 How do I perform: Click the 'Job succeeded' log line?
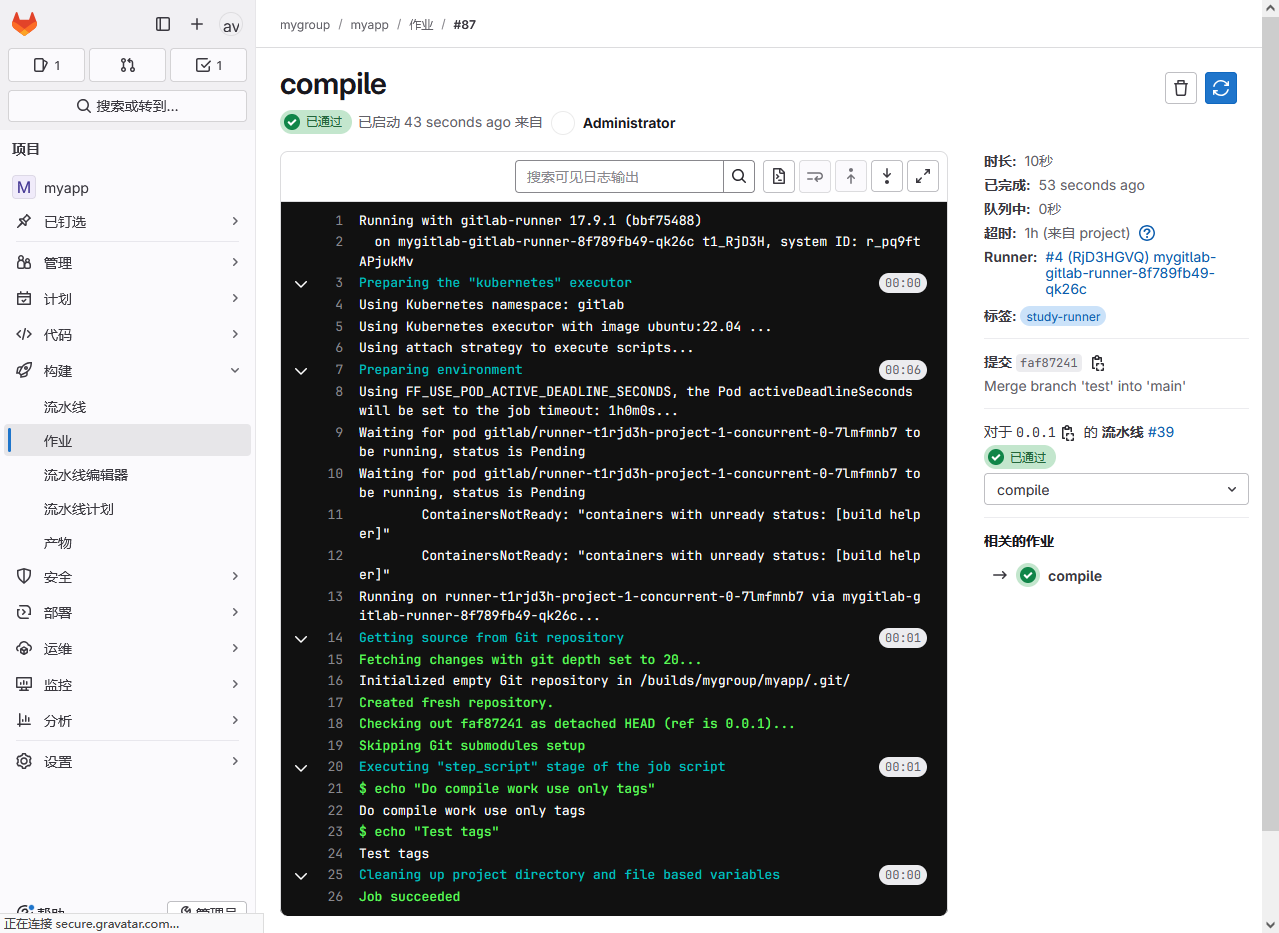(x=410, y=897)
